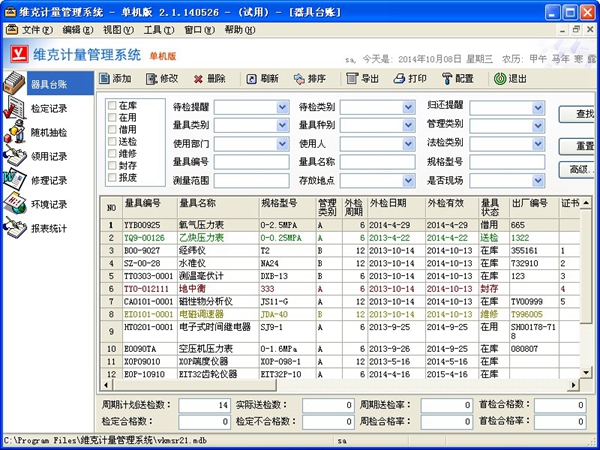
Task: Click the 查找 search button
Action: click(577, 114)
